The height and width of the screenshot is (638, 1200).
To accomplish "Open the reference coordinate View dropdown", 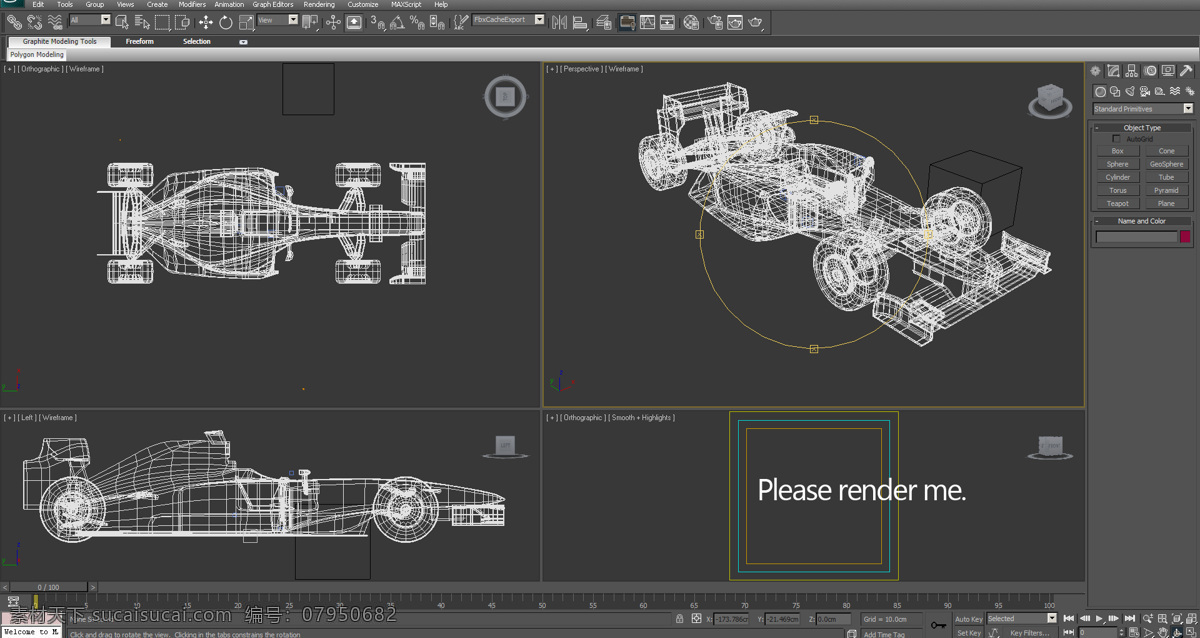I will 278,20.
